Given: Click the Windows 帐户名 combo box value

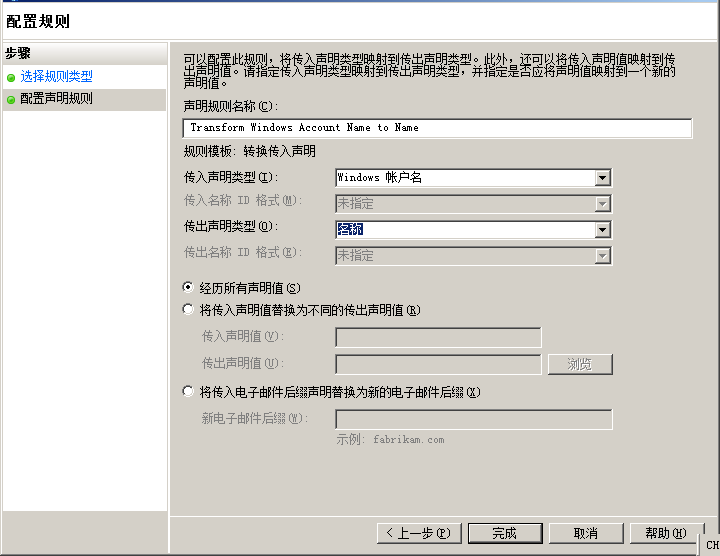Looking at the screenshot, I should 379,178.
